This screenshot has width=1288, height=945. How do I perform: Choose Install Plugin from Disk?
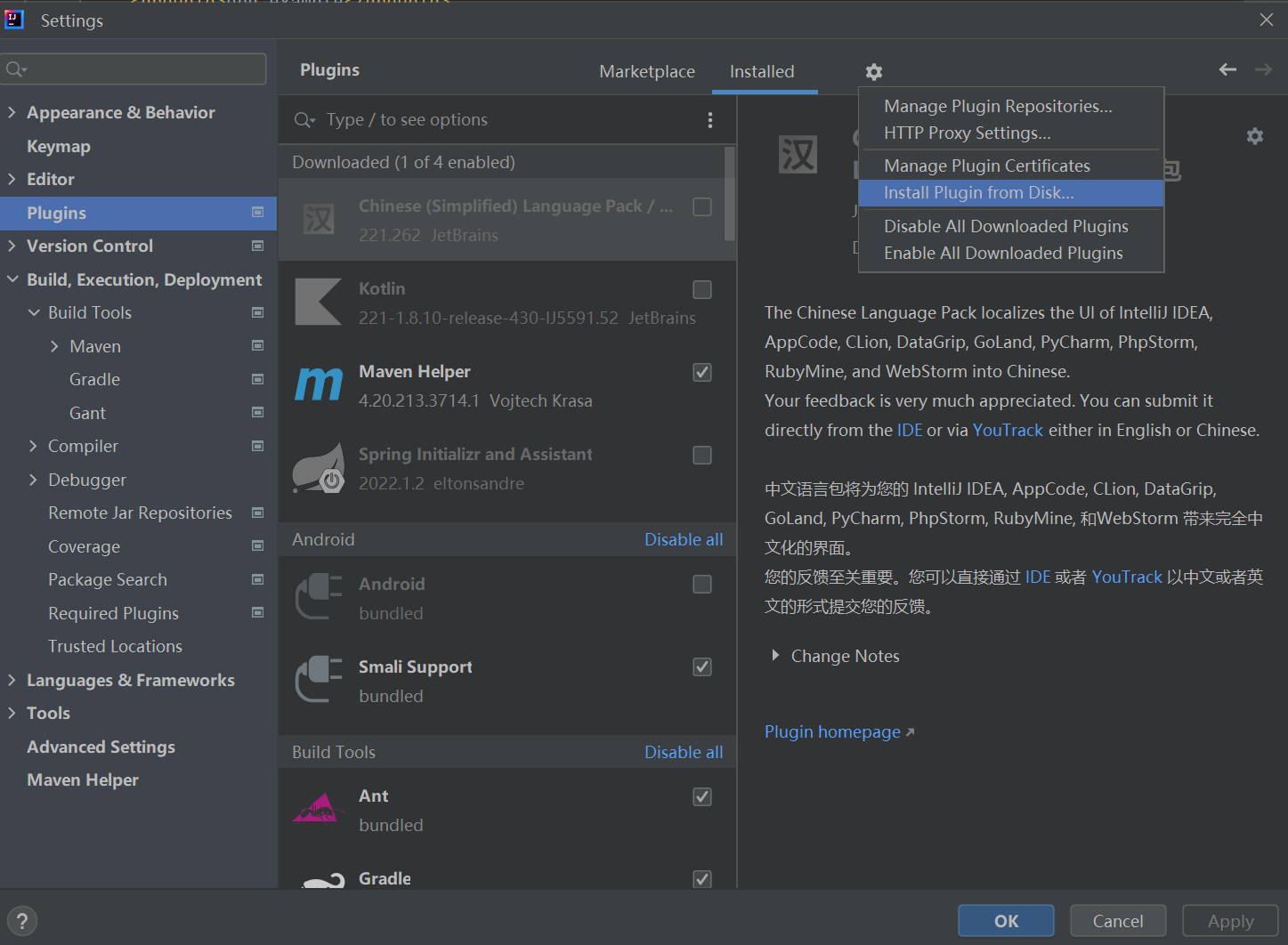[1011, 193]
